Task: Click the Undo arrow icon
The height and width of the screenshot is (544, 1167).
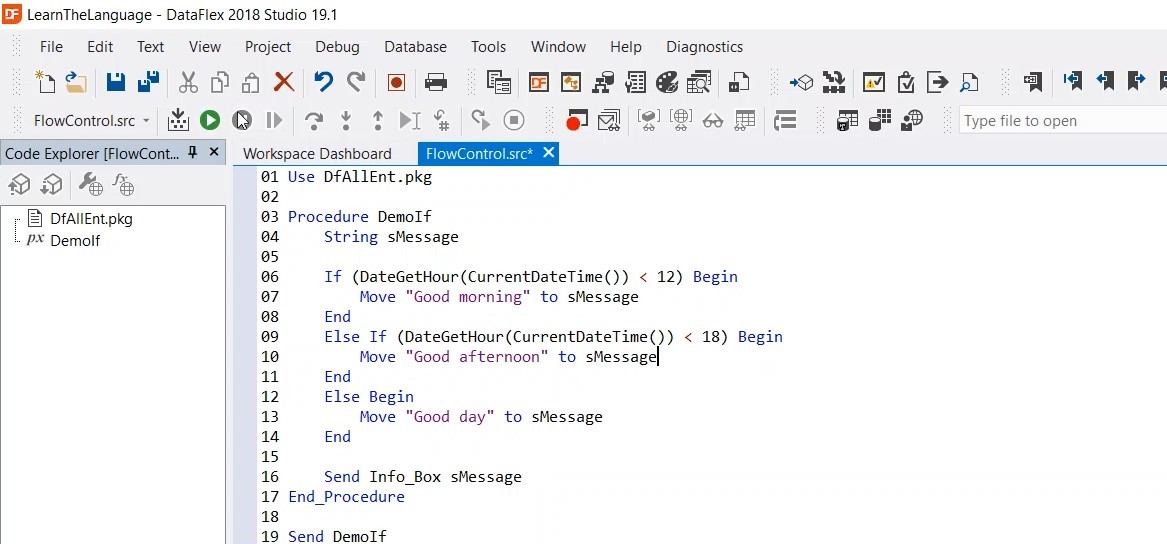Action: [323, 82]
